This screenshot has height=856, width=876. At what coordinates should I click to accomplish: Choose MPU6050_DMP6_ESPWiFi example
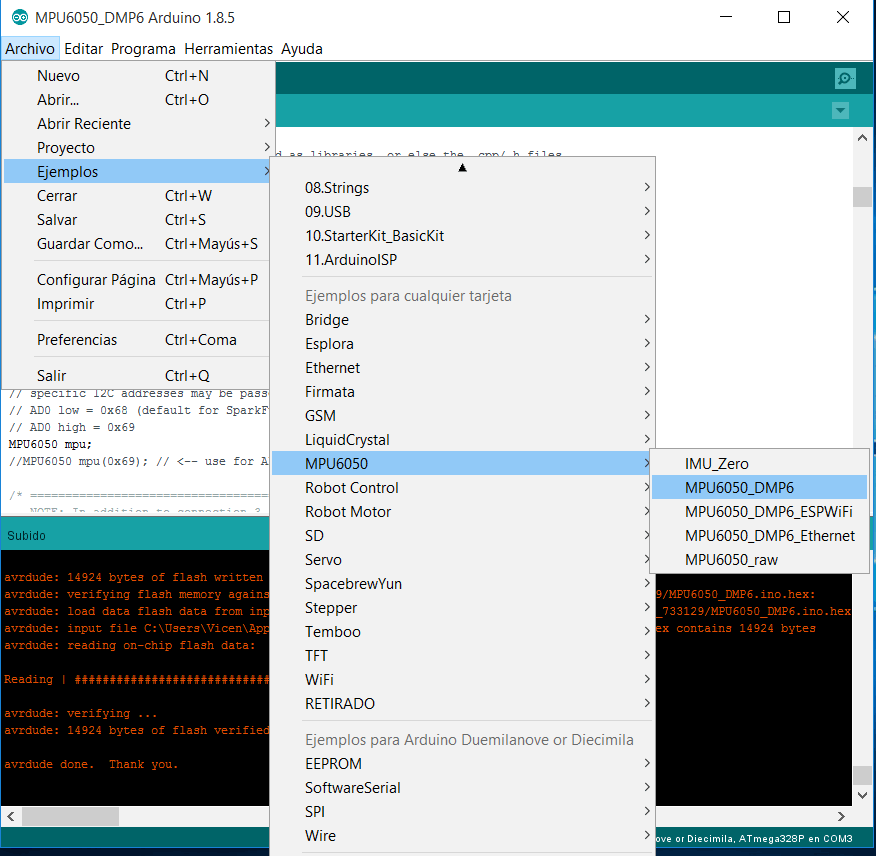(768, 511)
